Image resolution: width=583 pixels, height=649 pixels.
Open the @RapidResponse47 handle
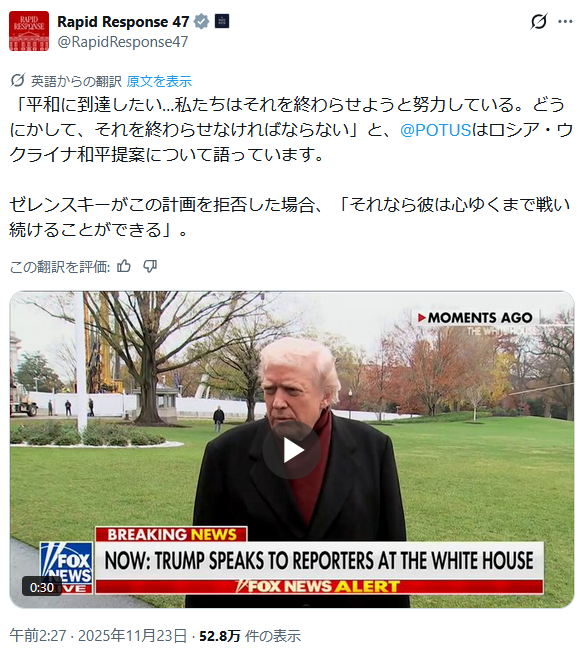pyautogui.click(x=123, y=42)
